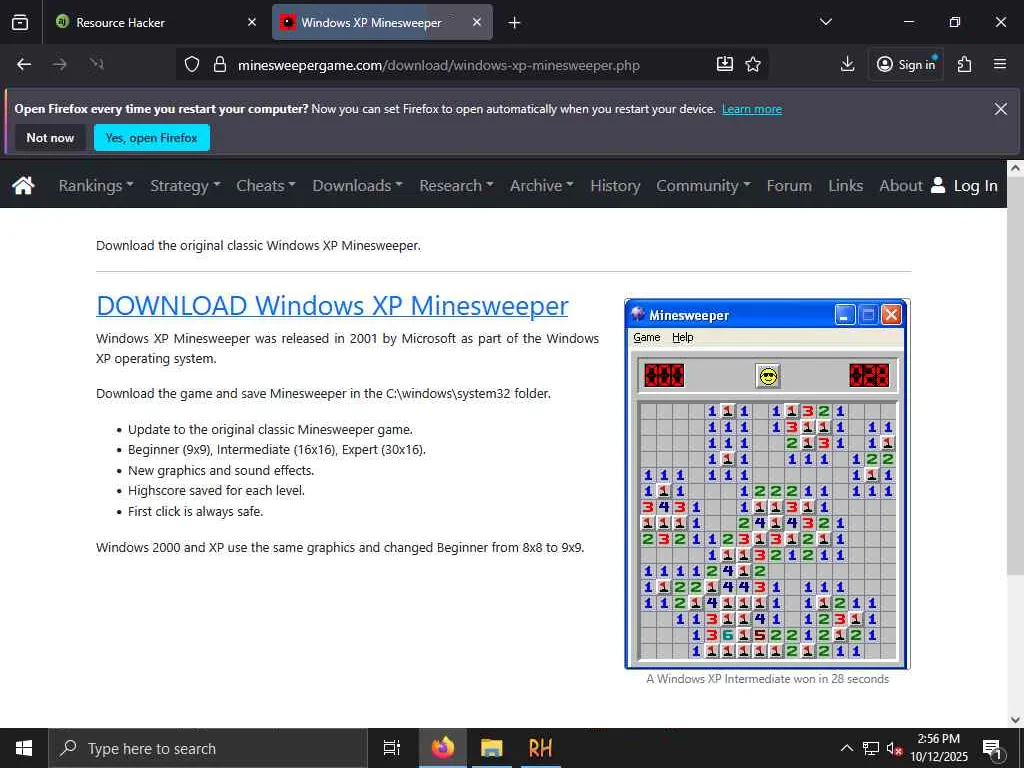Dismiss the Open Firefox notification bar
This screenshot has height=768, width=1024.
point(1000,109)
